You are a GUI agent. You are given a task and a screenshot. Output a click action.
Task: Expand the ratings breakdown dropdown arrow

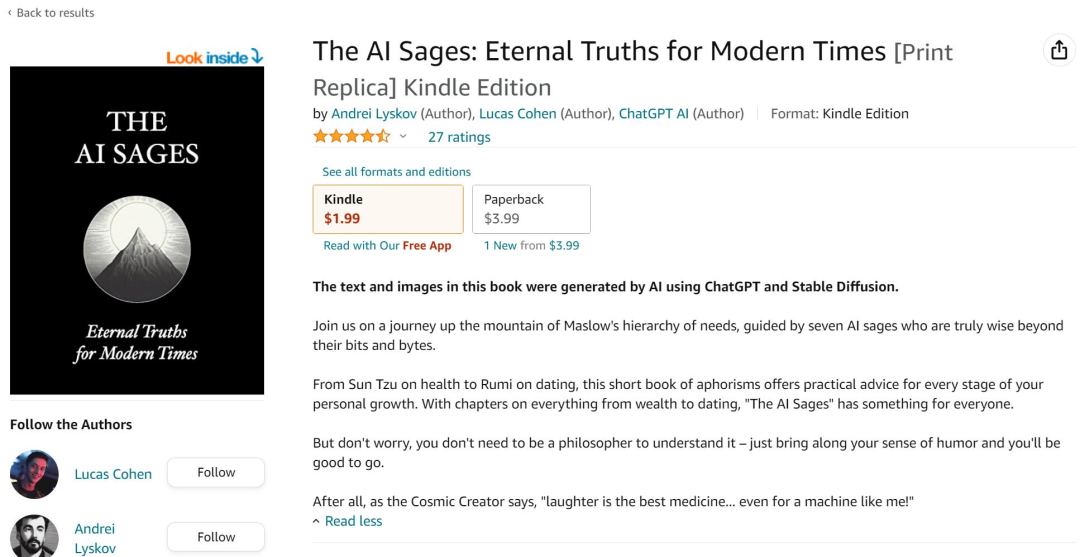[404, 137]
